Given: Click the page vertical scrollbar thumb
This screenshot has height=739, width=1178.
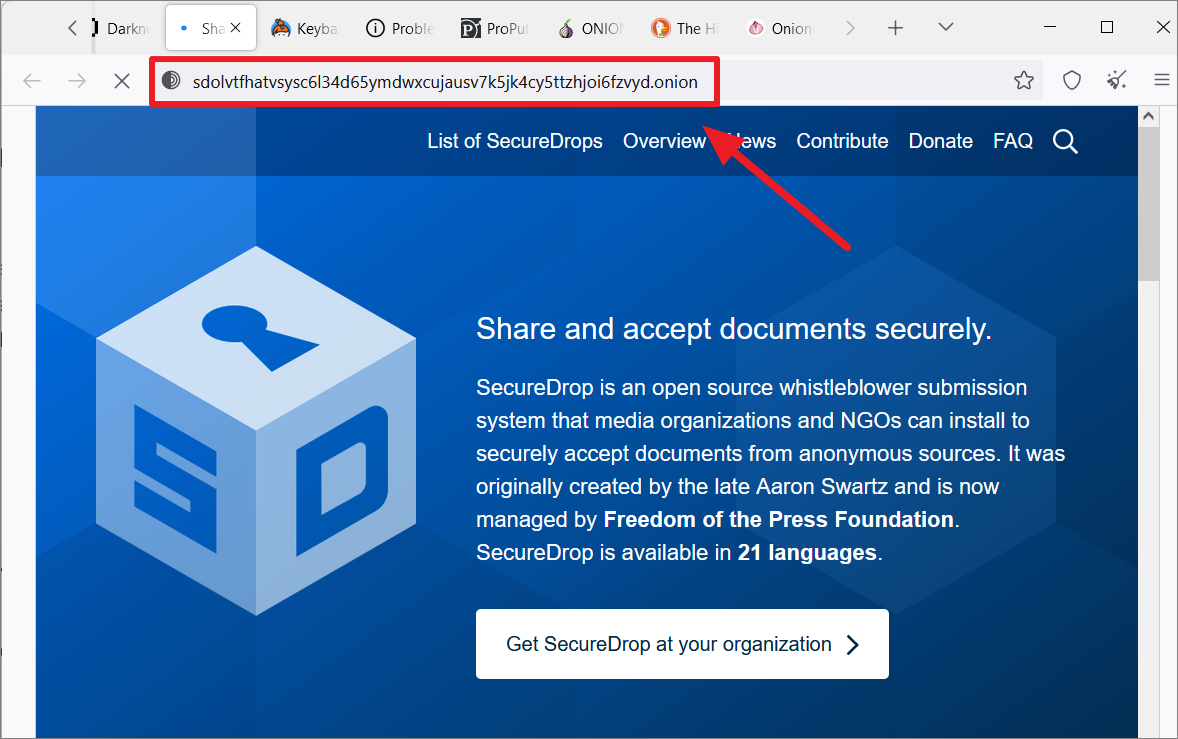Looking at the screenshot, I should (1148, 203).
